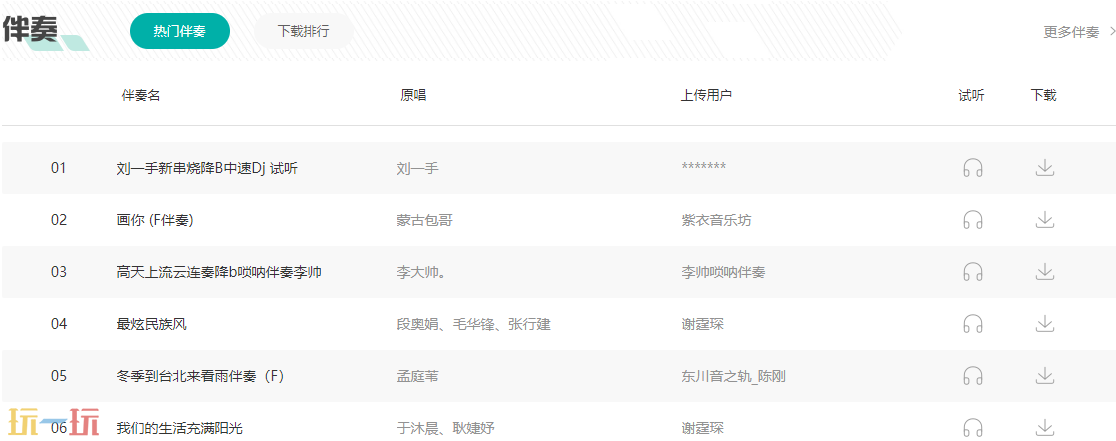Screen dimensions: 1116x441
Task: Download 冬季到台北来看雨伴奏 (F)
Action: [x=1044, y=376]
